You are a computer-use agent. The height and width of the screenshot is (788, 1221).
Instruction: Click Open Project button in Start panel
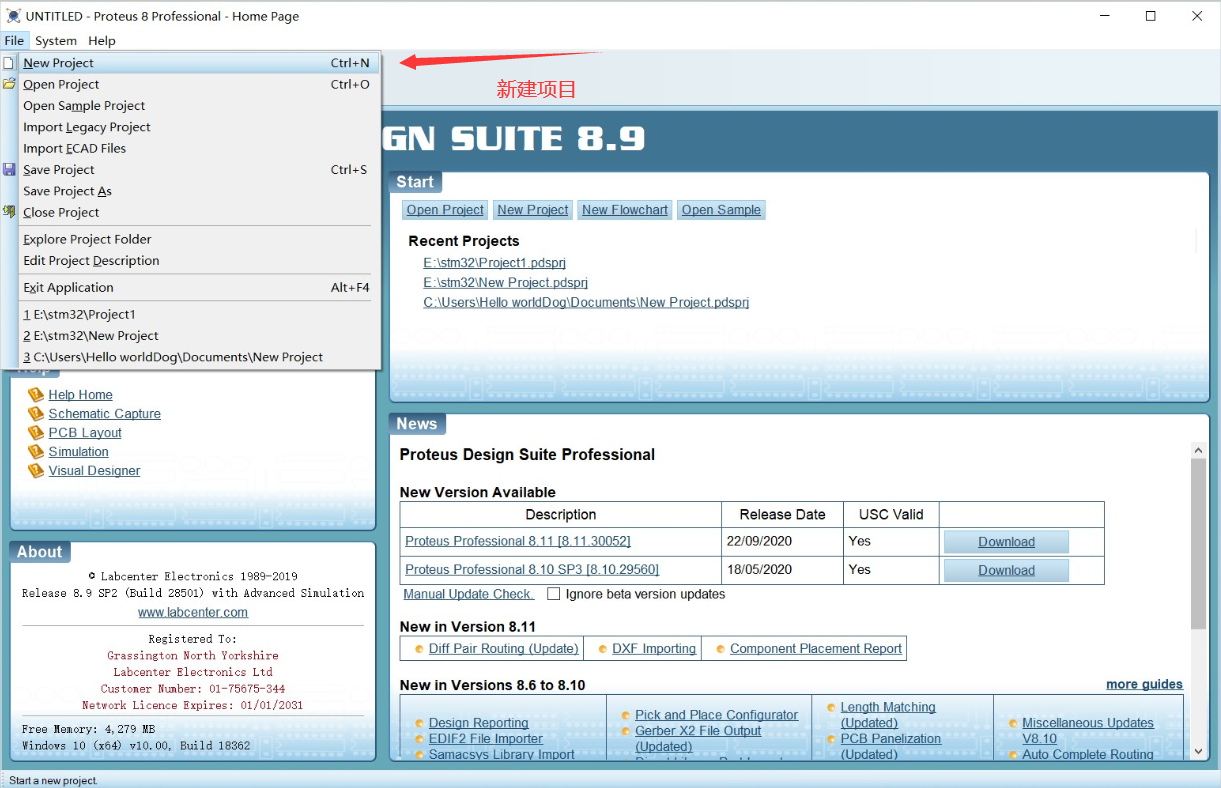click(445, 210)
